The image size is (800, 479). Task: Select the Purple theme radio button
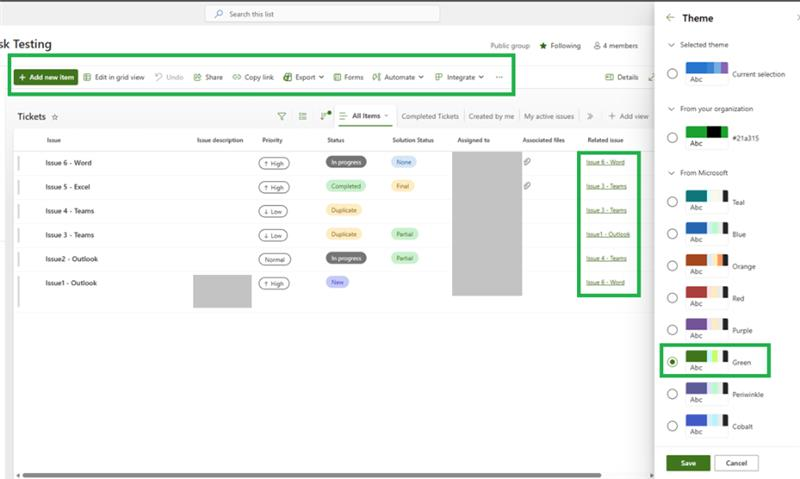click(672, 330)
